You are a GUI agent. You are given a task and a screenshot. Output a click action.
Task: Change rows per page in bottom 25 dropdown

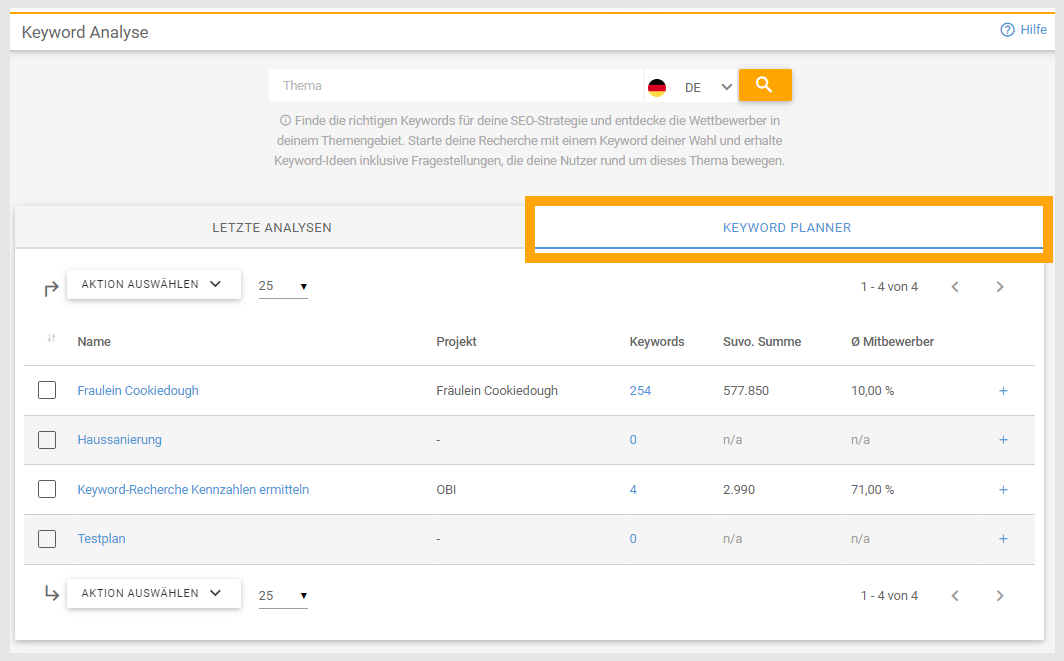(x=282, y=596)
